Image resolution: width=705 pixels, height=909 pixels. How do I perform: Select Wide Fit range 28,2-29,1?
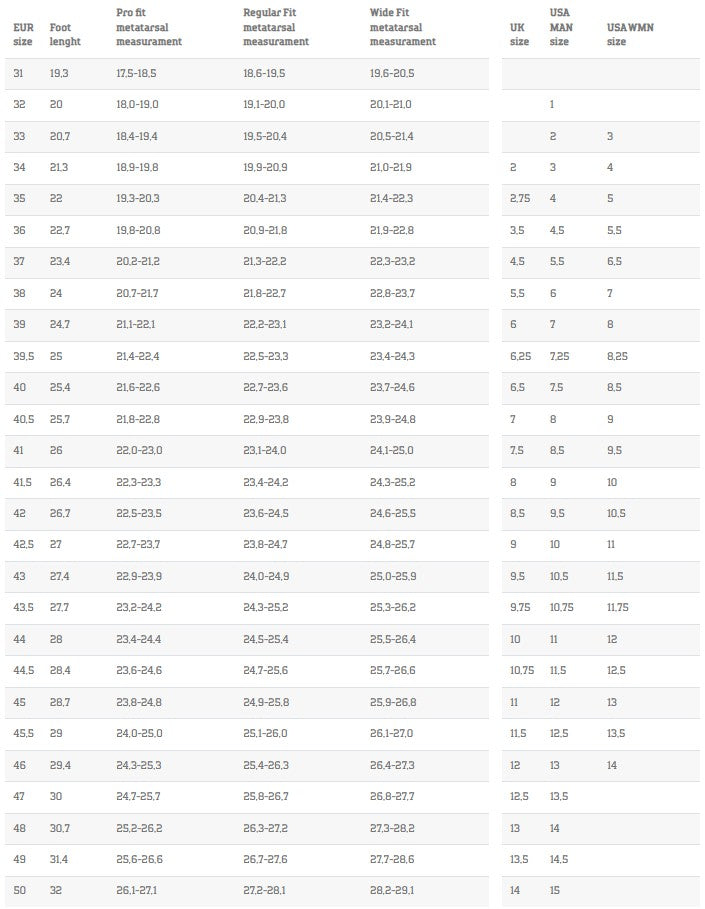392,889
